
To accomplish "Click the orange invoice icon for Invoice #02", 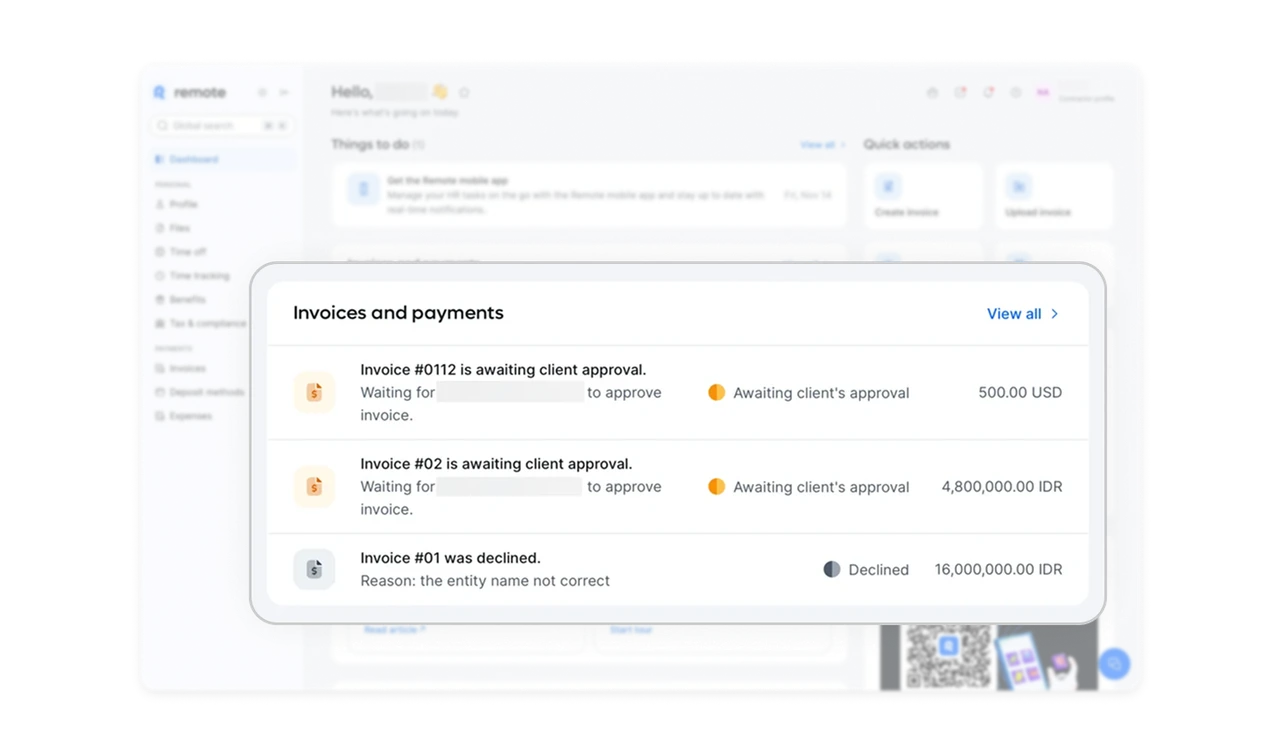I will (314, 486).
